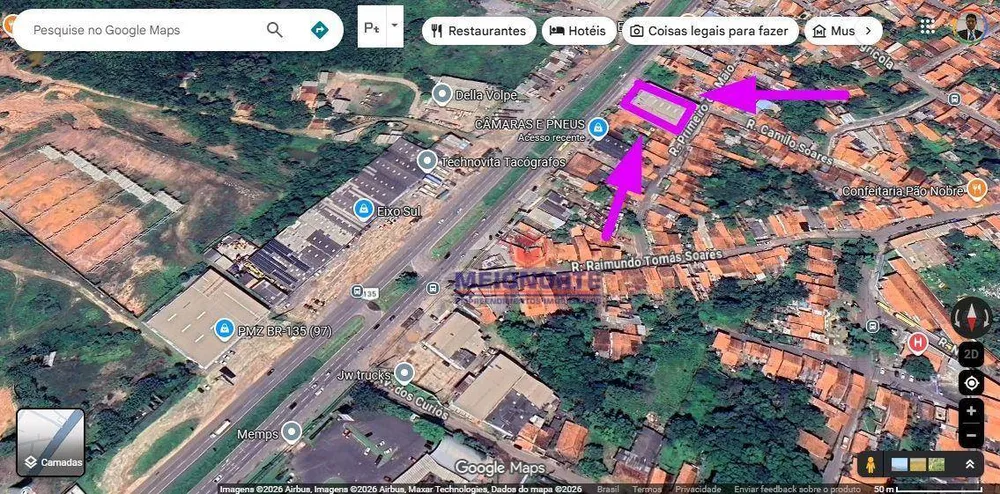Select the Confeitaria Pão Nobre restaurant pin
This screenshot has height=494, width=1000.
tap(977, 189)
